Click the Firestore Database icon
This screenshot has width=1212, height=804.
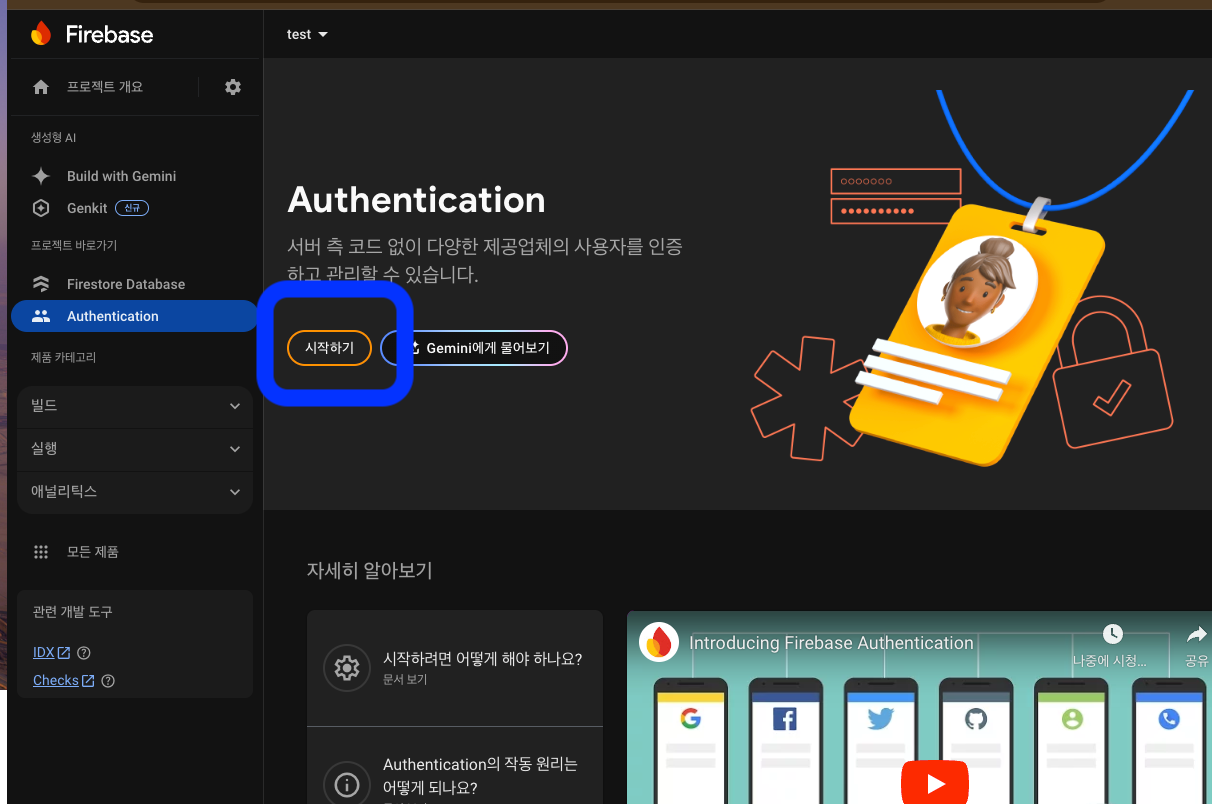point(41,284)
